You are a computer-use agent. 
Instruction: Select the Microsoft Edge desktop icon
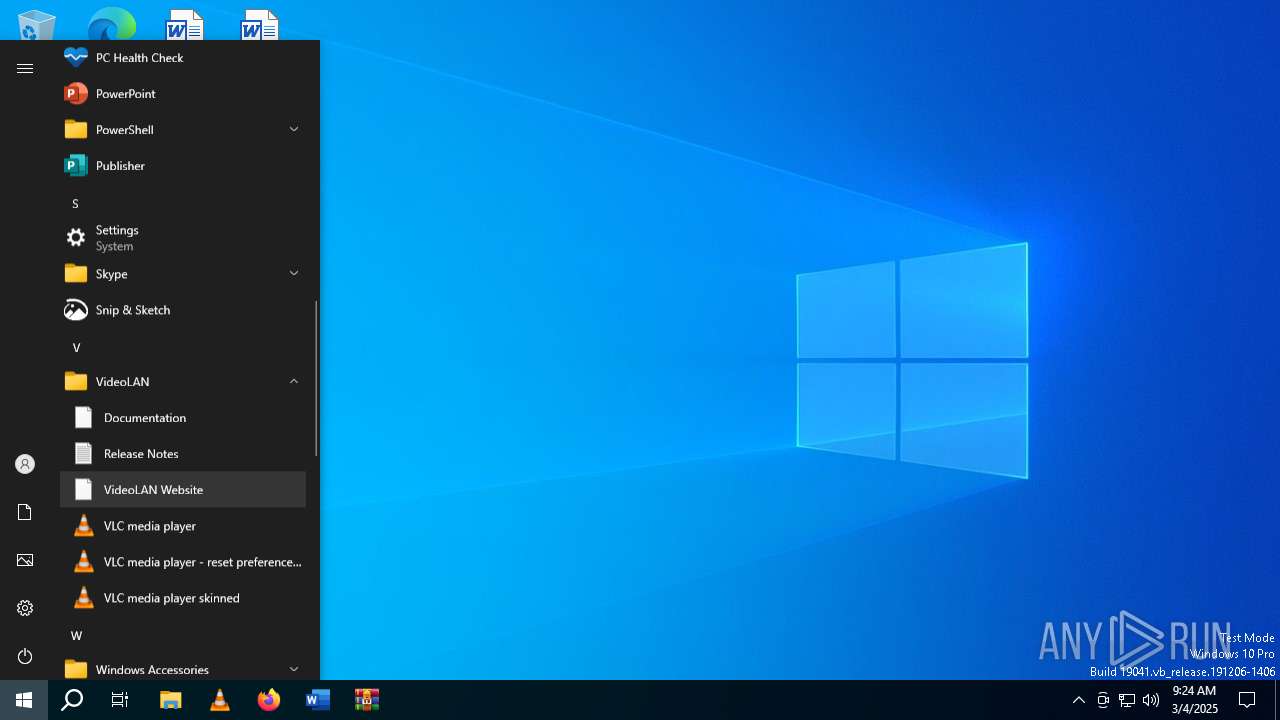[112, 24]
